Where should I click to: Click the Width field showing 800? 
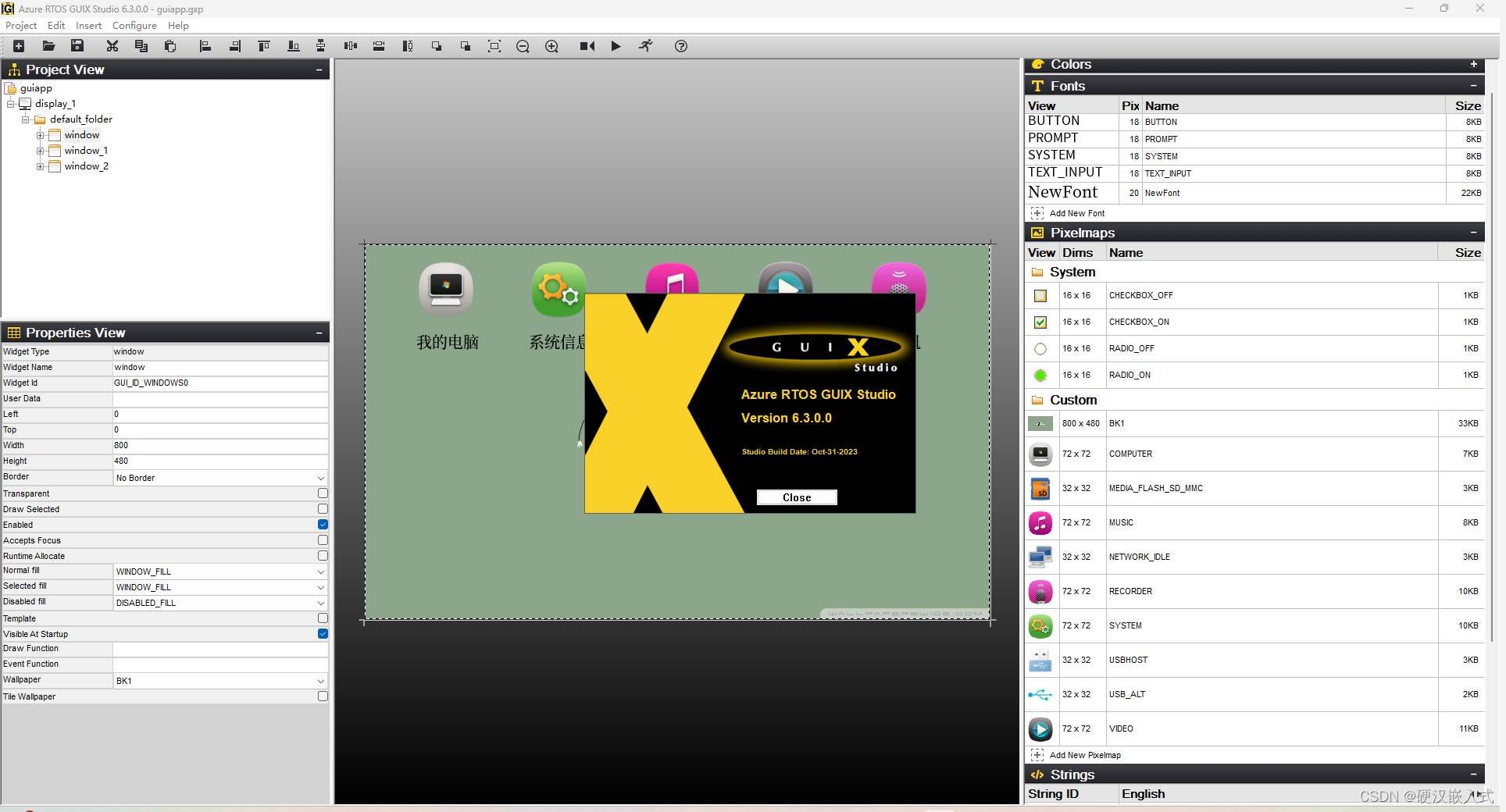click(x=220, y=446)
